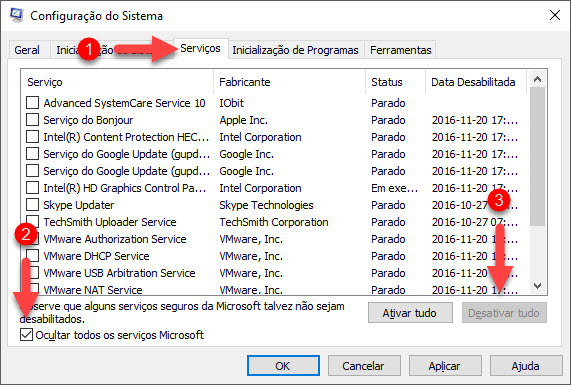The image size is (571, 385).
Task: Select the VMware Authorization Service name
Action: pyautogui.click(x=115, y=239)
